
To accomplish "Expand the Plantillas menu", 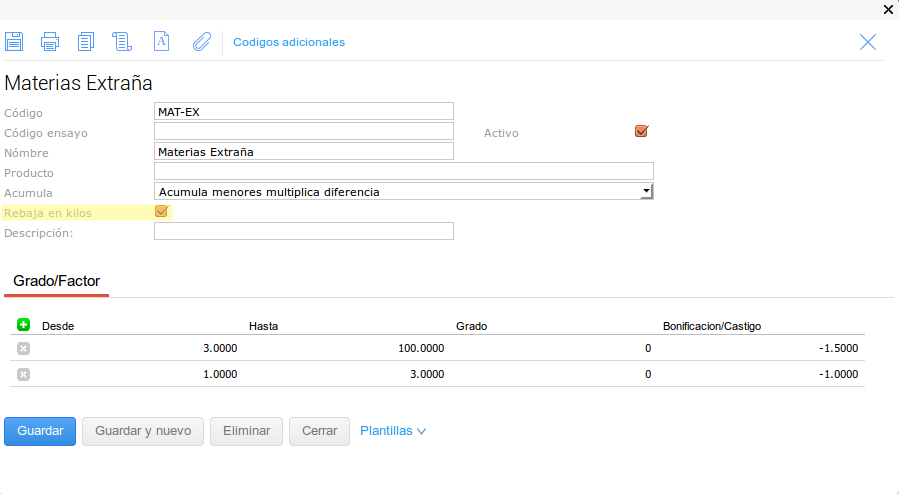I will [x=393, y=431].
